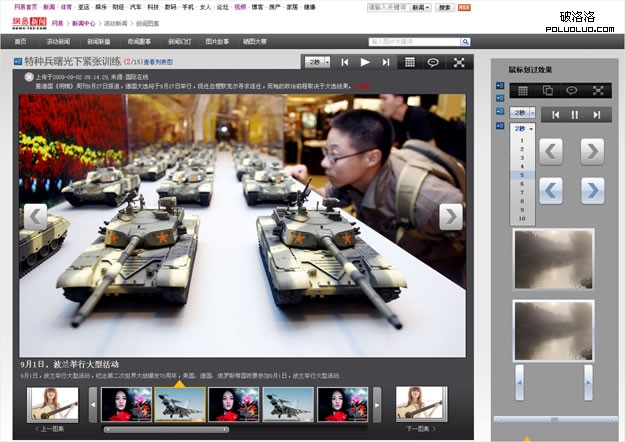
Task: Click the comment bubble icon in top toolbar
Action: point(433,62)
